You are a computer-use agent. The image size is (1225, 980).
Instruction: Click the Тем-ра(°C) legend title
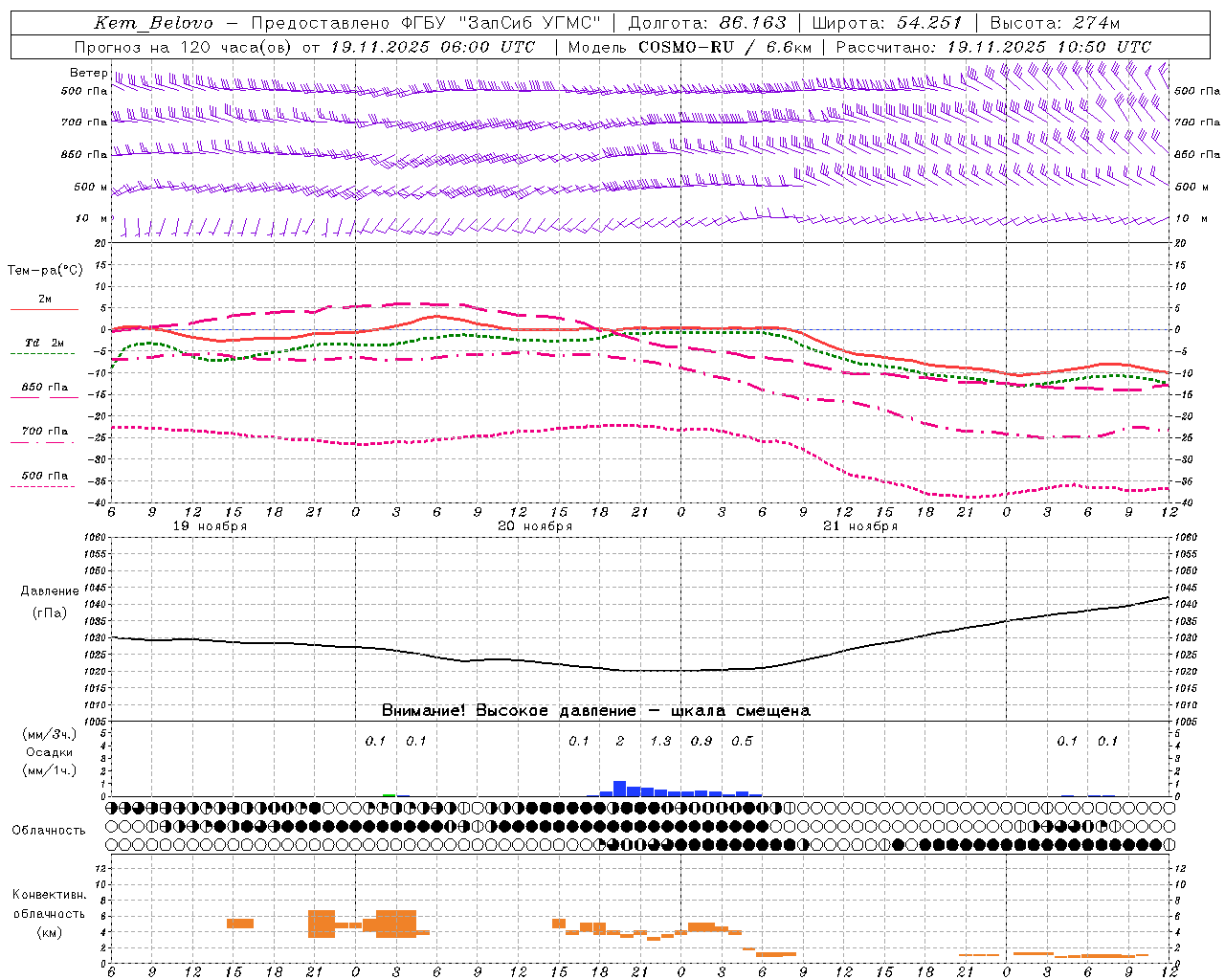[x=45, y=270]
